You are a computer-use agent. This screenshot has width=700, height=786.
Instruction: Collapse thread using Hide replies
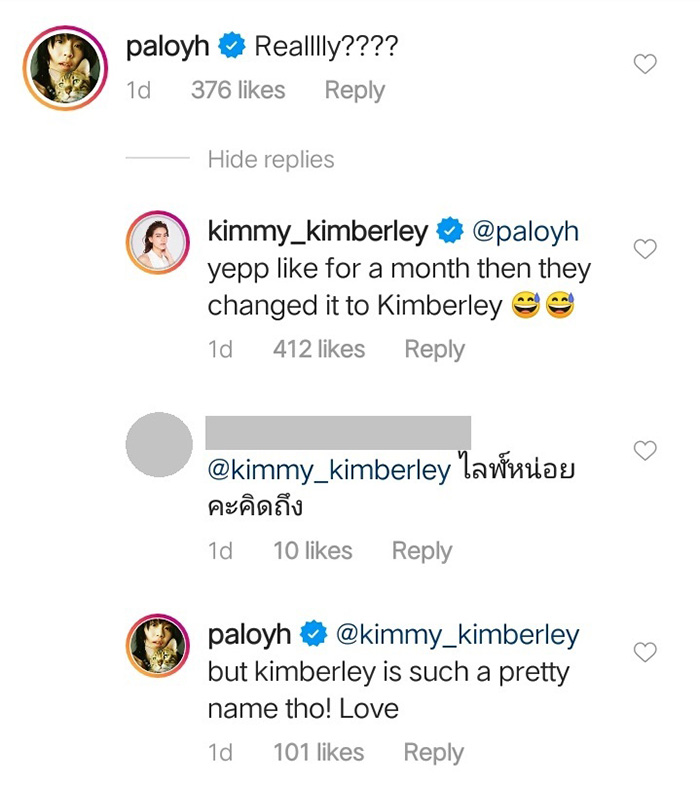271,159
